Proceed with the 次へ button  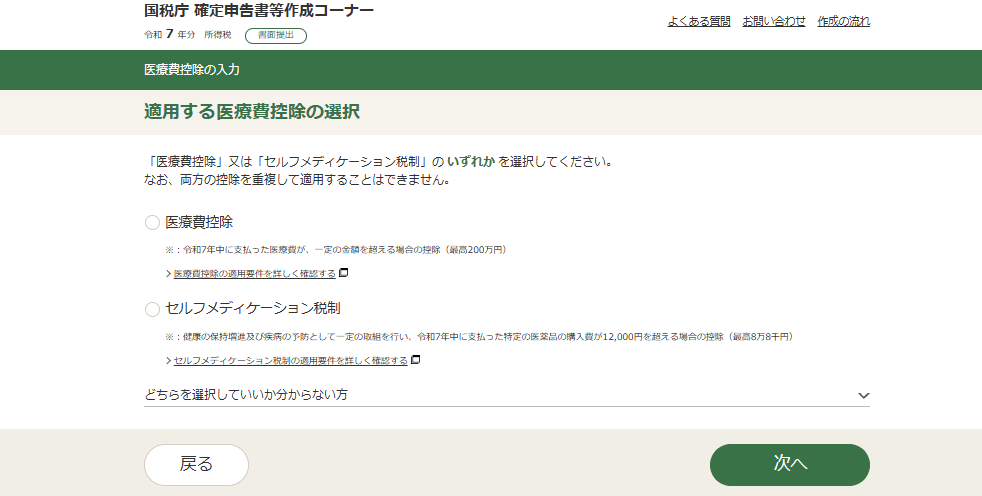790,465
